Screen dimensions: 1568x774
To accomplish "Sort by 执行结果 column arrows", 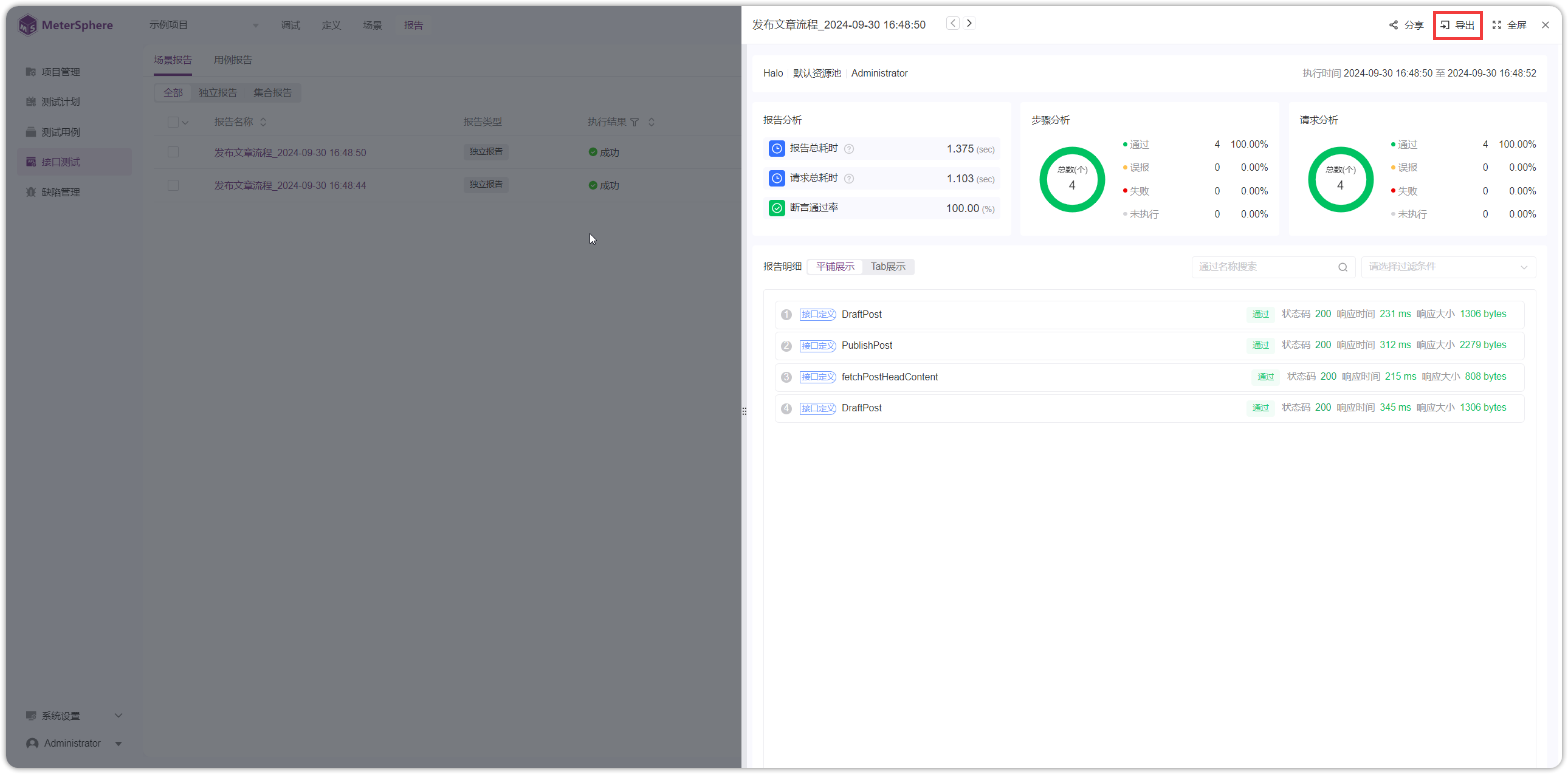I will (x=652, y=122).
